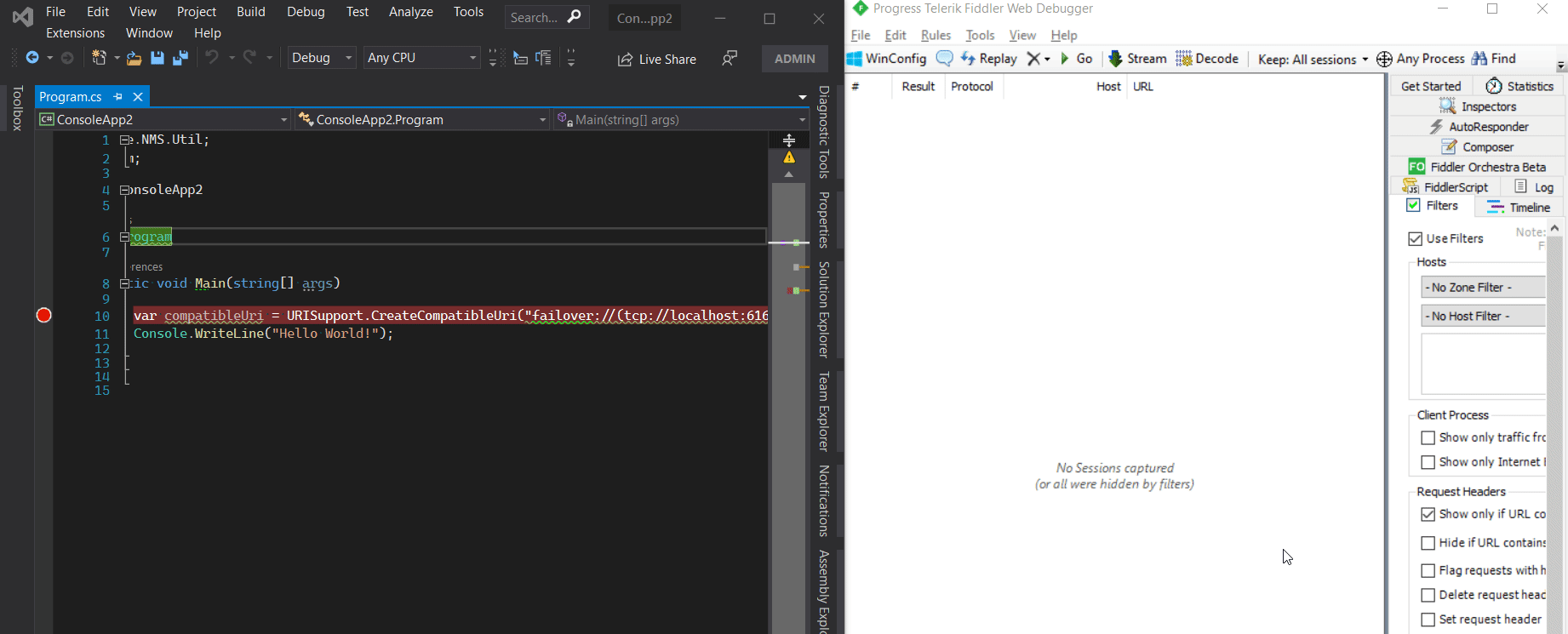Click the Redo arrow in Visual Studio
The image size is (1568, 634).
[x=249, y=57]
